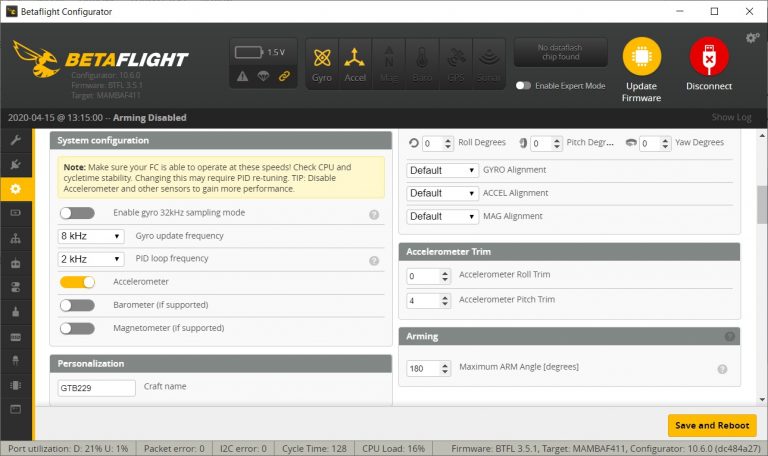Viewport: 768px width, 456px height.
Task: Open the Gyro update frequency dropdown
Action: [x=91, y=236]
